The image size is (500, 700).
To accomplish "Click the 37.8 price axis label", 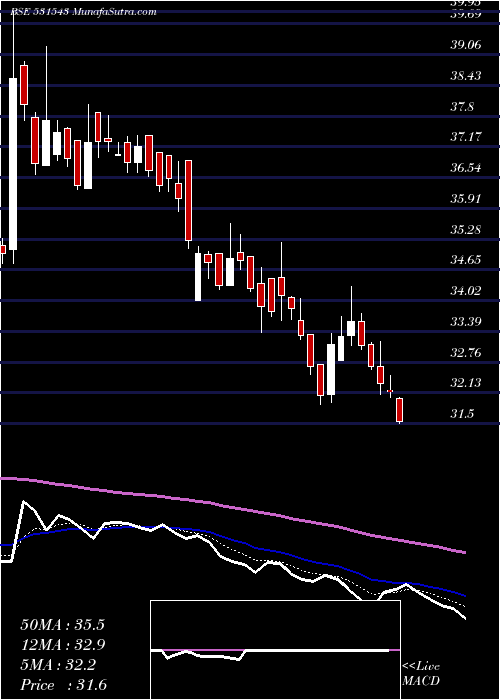I will (463, 107).
